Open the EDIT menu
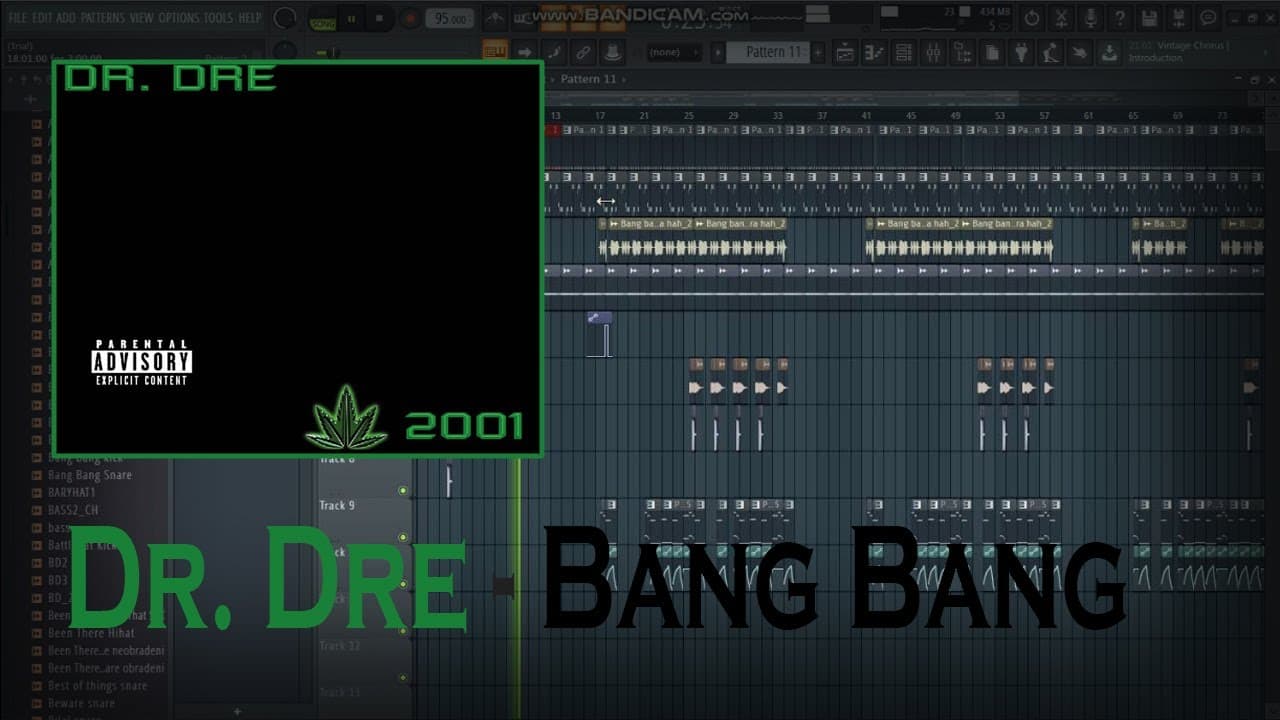 tap(42, 18)
